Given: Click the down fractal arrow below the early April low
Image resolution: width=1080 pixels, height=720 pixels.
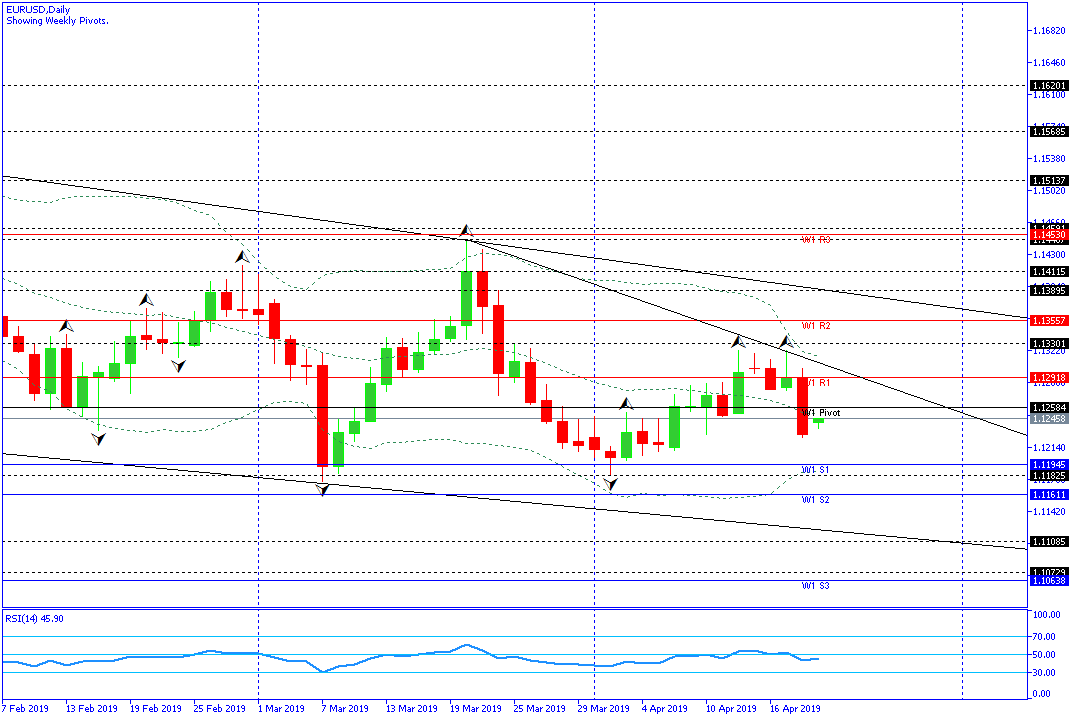Looking at the screenshot, I should [610, 484].
